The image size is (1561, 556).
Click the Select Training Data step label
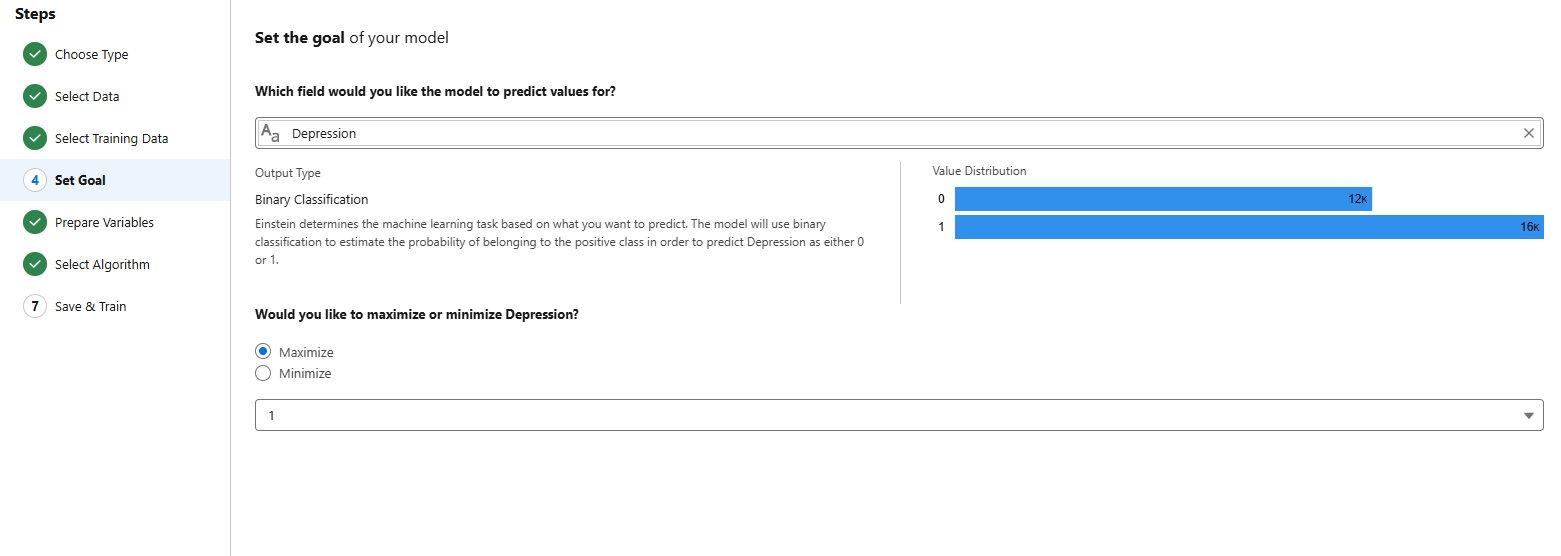[111, 138]
